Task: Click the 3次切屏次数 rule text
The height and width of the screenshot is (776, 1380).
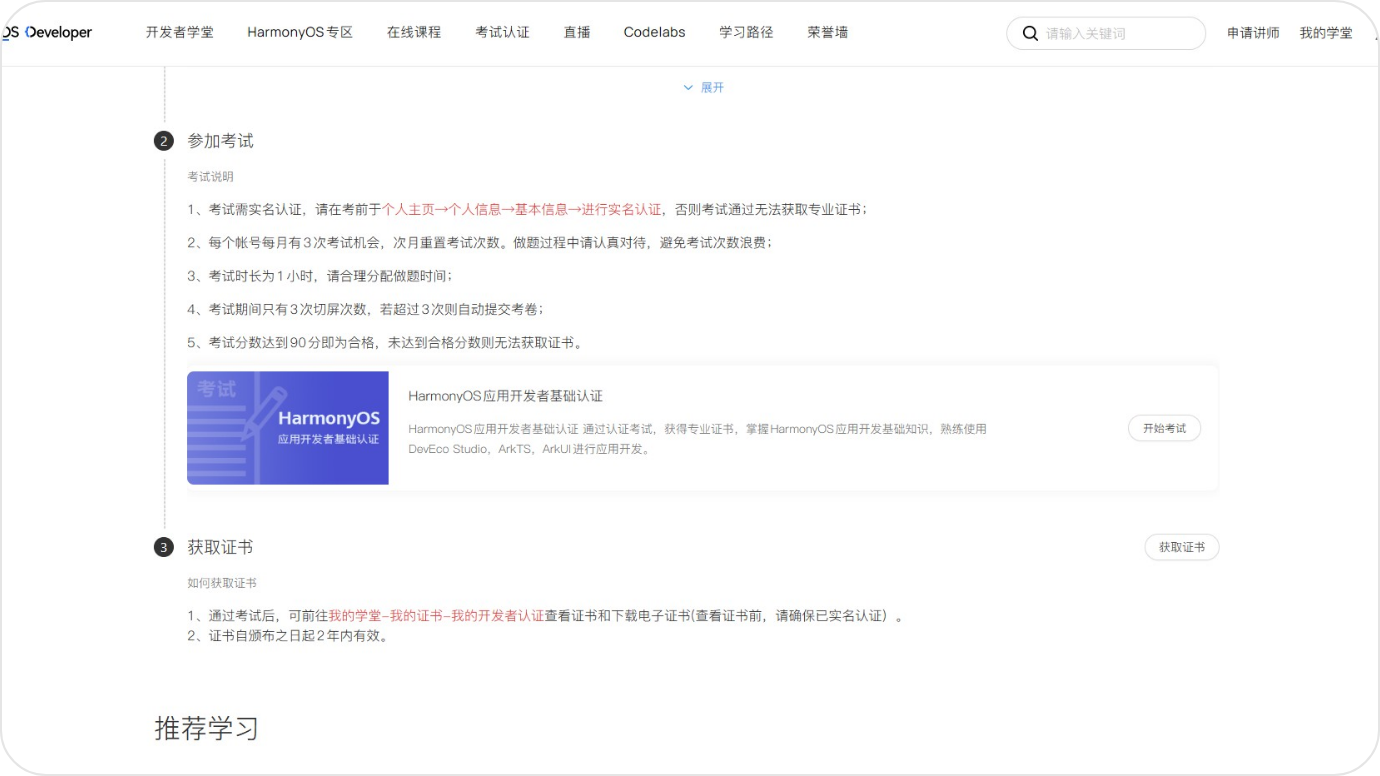Action: click(x=366, y=310)
